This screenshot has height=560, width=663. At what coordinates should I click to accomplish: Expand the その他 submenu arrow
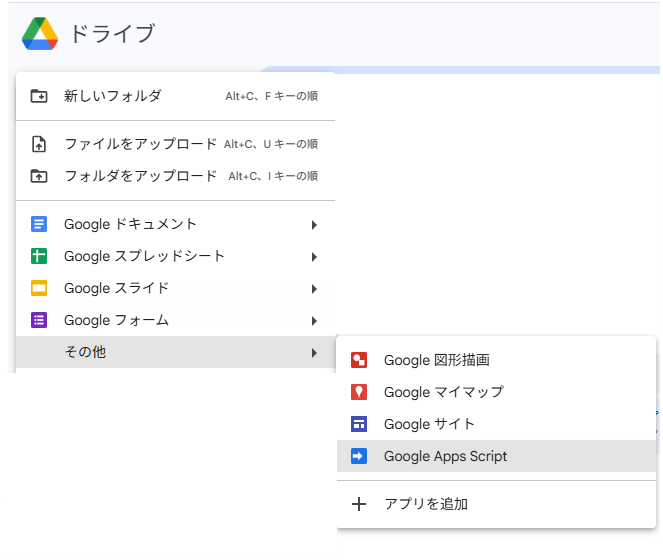314,353
